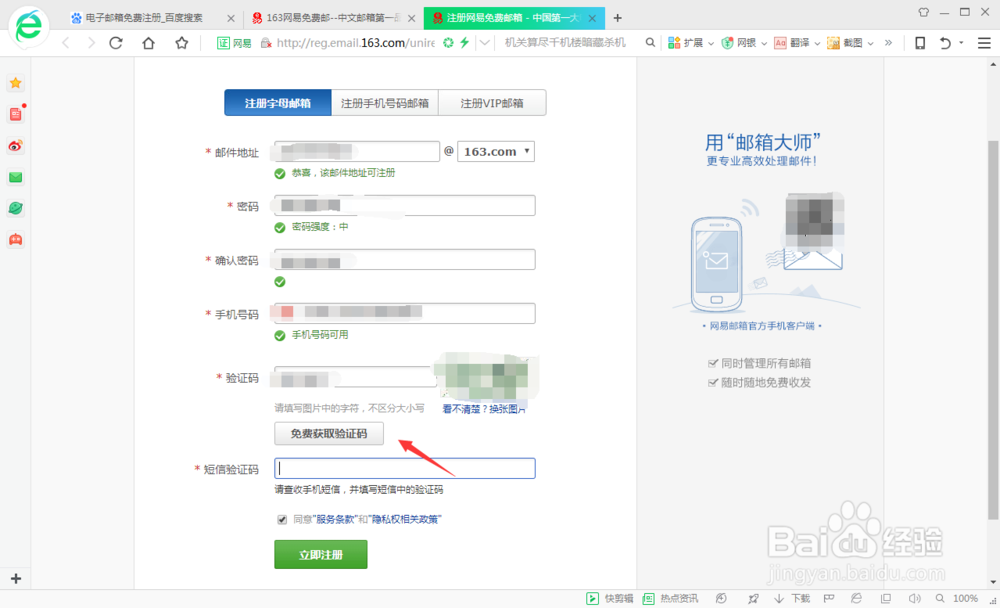Image resolution: width=1000 pixels, height=608 pixels.
Task: Click the 手机号码 input field
Action: 404,313
